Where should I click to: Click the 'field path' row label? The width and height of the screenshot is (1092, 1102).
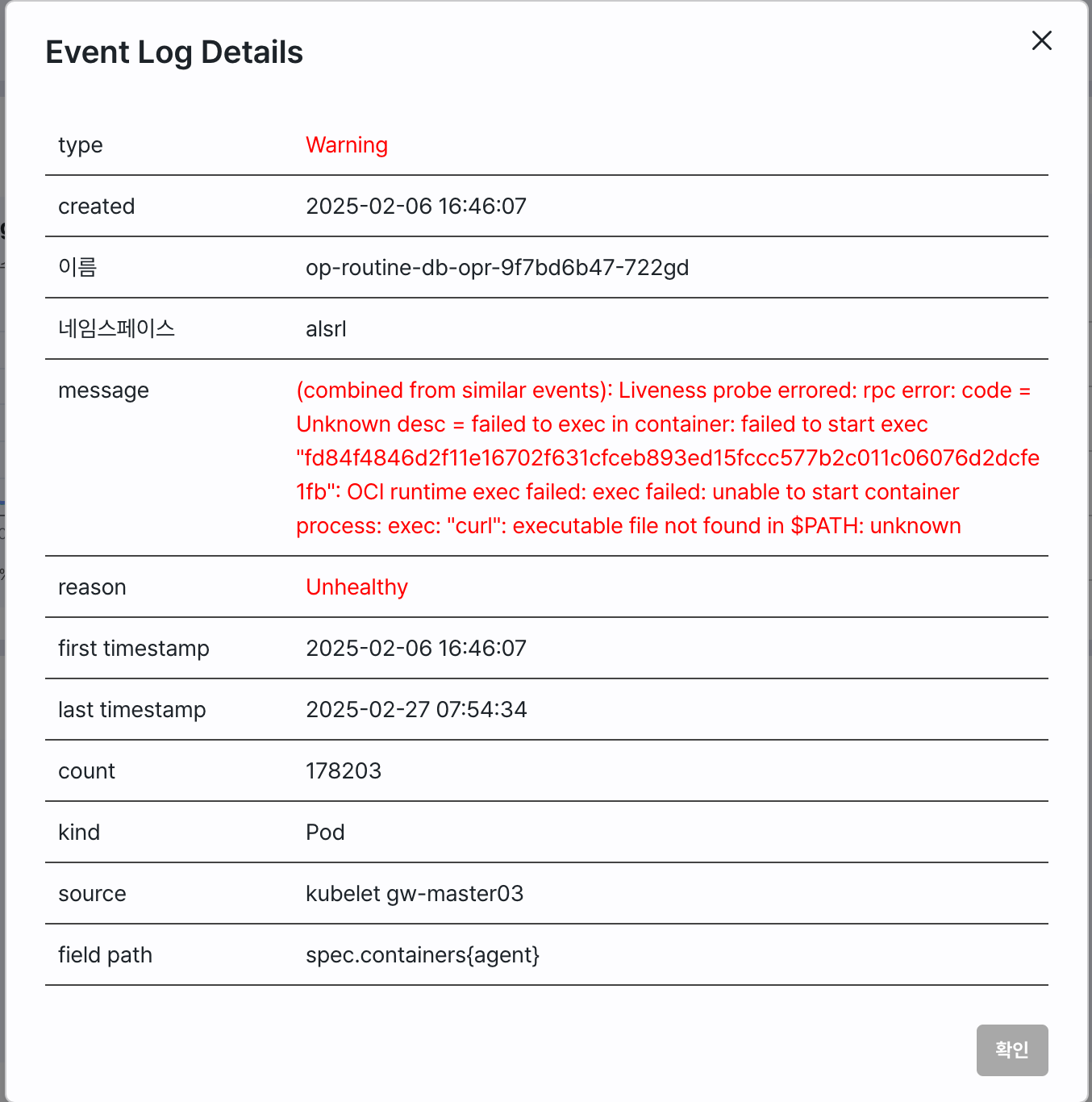(105, 955)
